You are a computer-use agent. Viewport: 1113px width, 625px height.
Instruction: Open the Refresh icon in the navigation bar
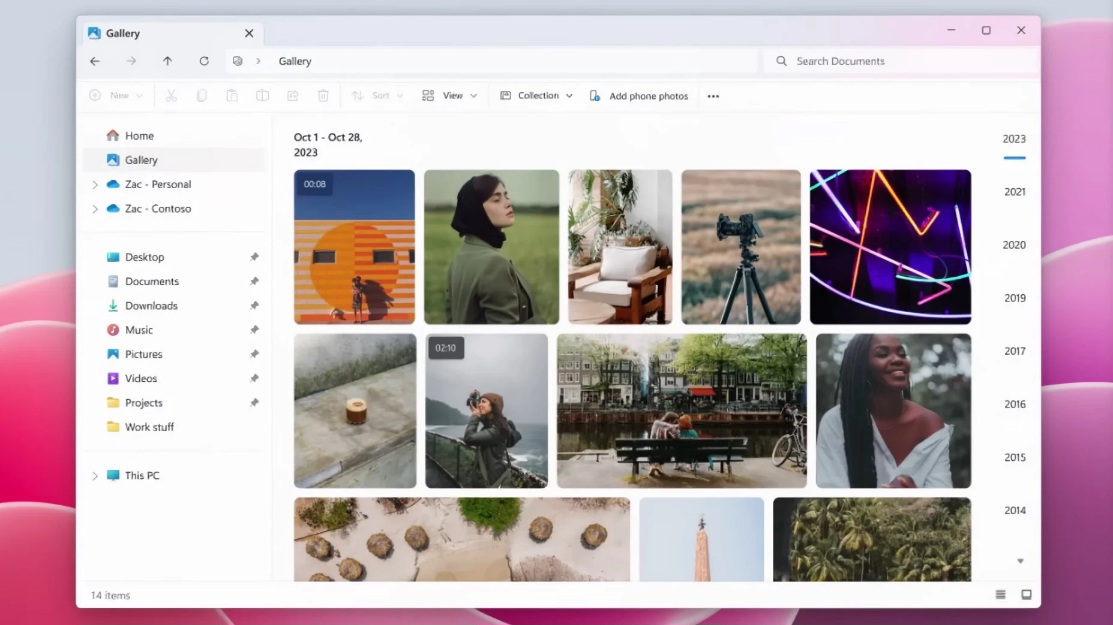click(x=204, y=61)
